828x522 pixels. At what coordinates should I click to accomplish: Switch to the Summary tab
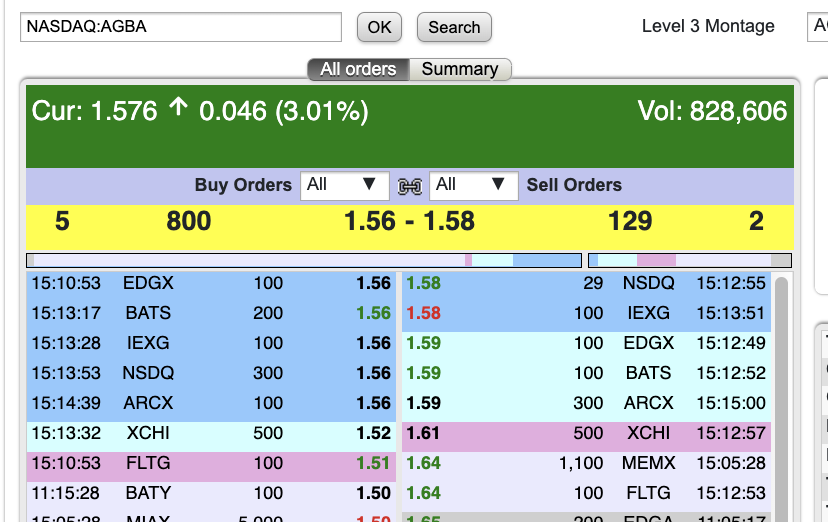click(x=460, y=69)
